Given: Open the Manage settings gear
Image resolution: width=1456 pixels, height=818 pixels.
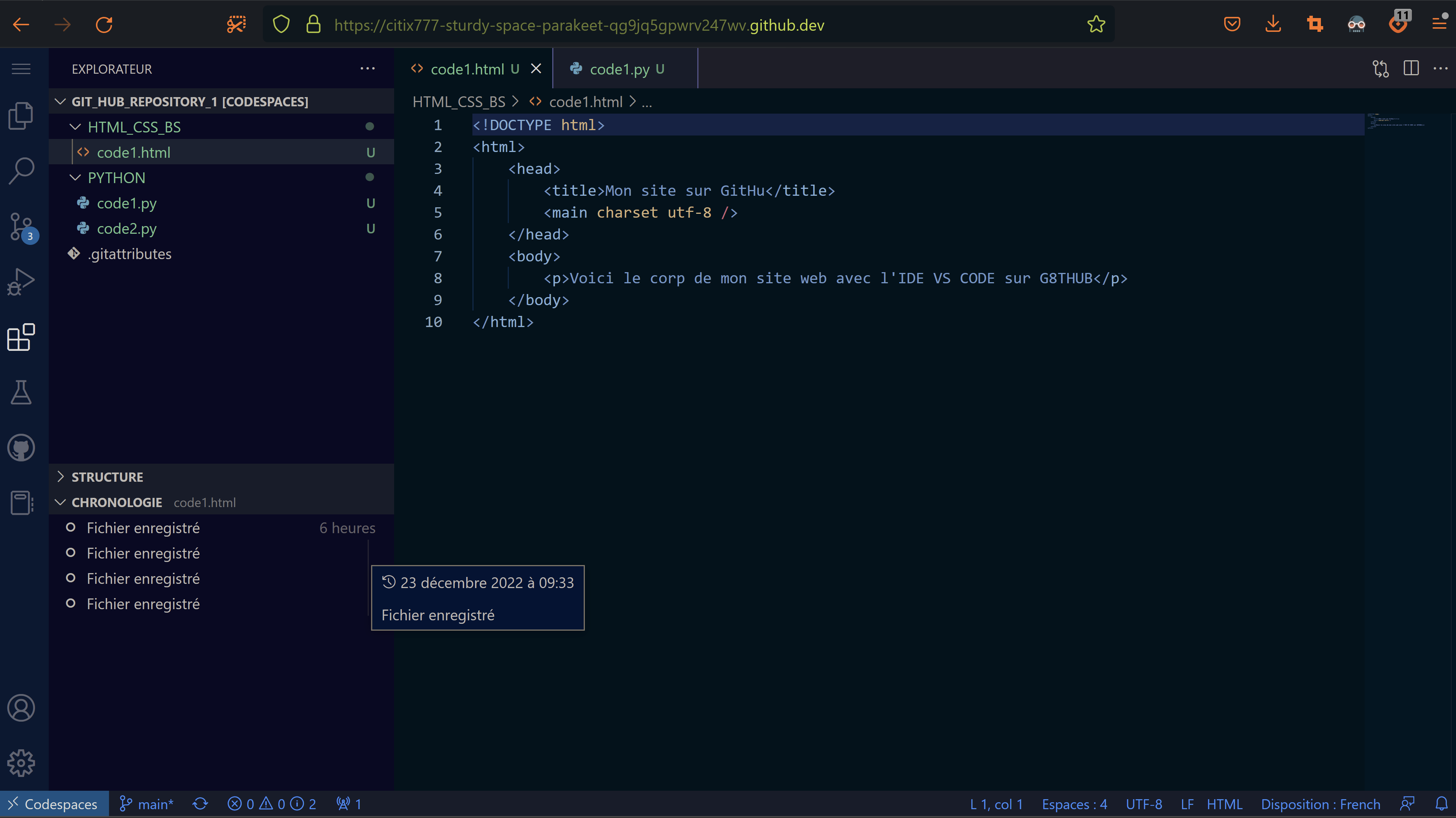Looking at the screenshot, I should [x=21, y=763].
